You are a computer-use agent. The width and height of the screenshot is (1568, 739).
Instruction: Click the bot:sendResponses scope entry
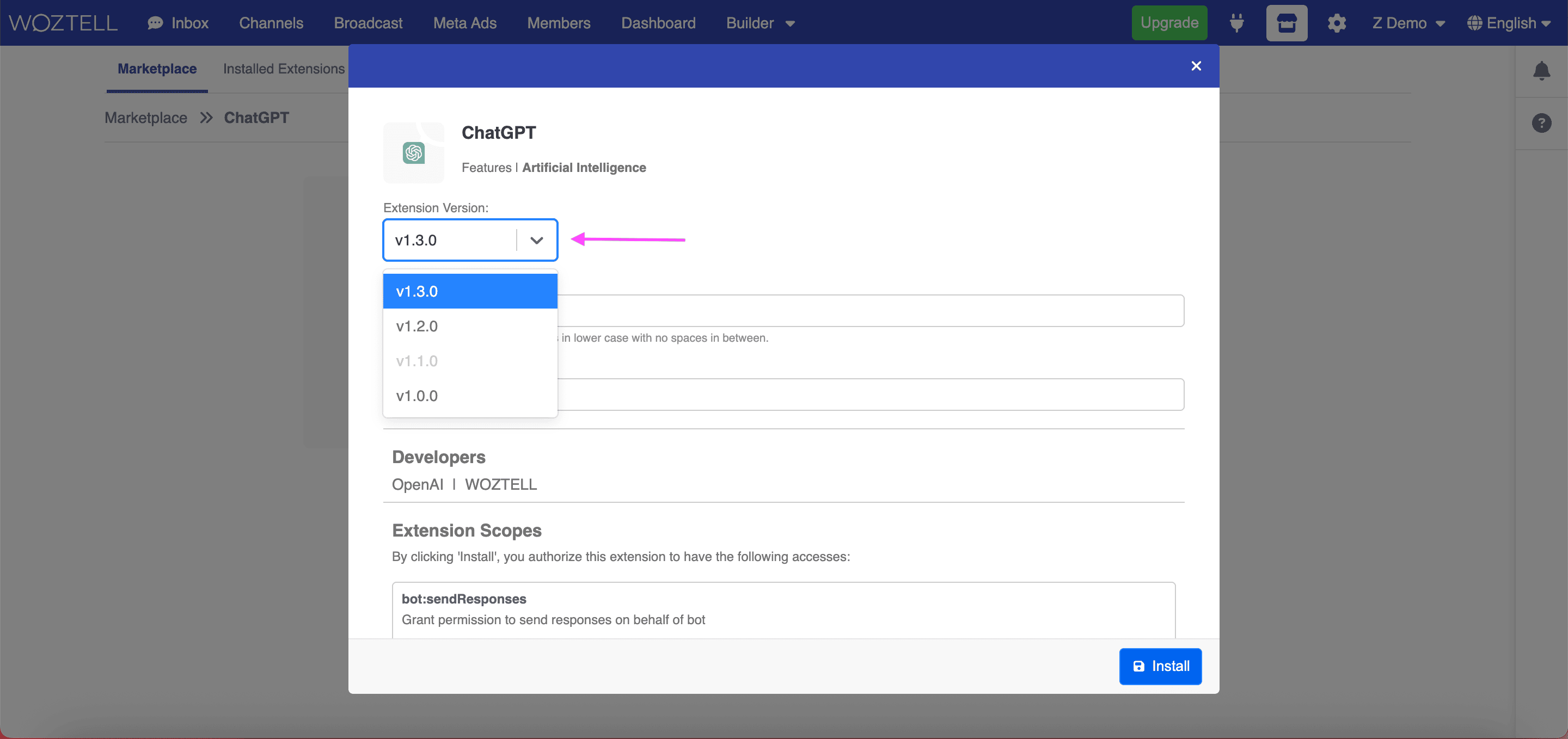coord(783,609)
